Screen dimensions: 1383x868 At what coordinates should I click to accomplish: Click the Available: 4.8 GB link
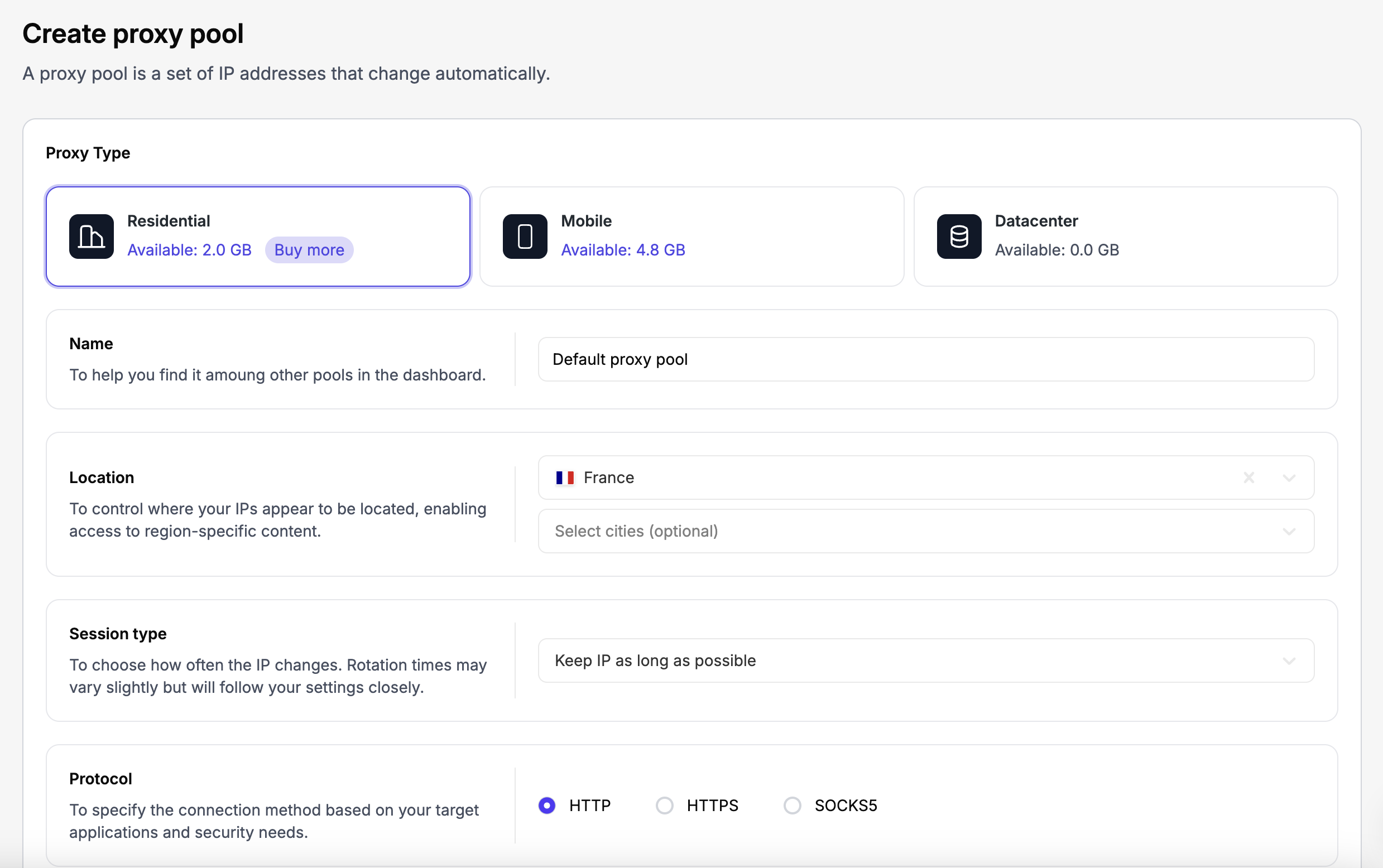[623, 250]
